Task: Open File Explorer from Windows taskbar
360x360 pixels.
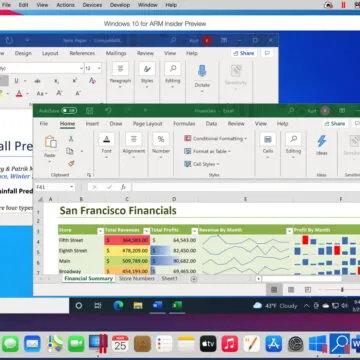Action: pos(138,305)
